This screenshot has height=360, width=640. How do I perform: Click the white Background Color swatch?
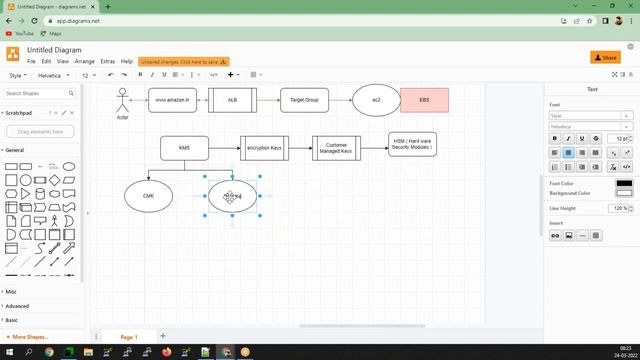coord(624,193)
